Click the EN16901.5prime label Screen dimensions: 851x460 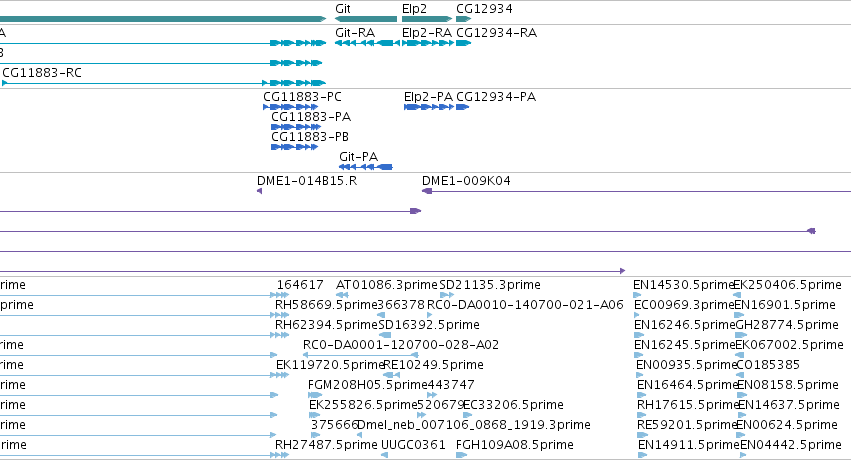(x=784, y=305)
